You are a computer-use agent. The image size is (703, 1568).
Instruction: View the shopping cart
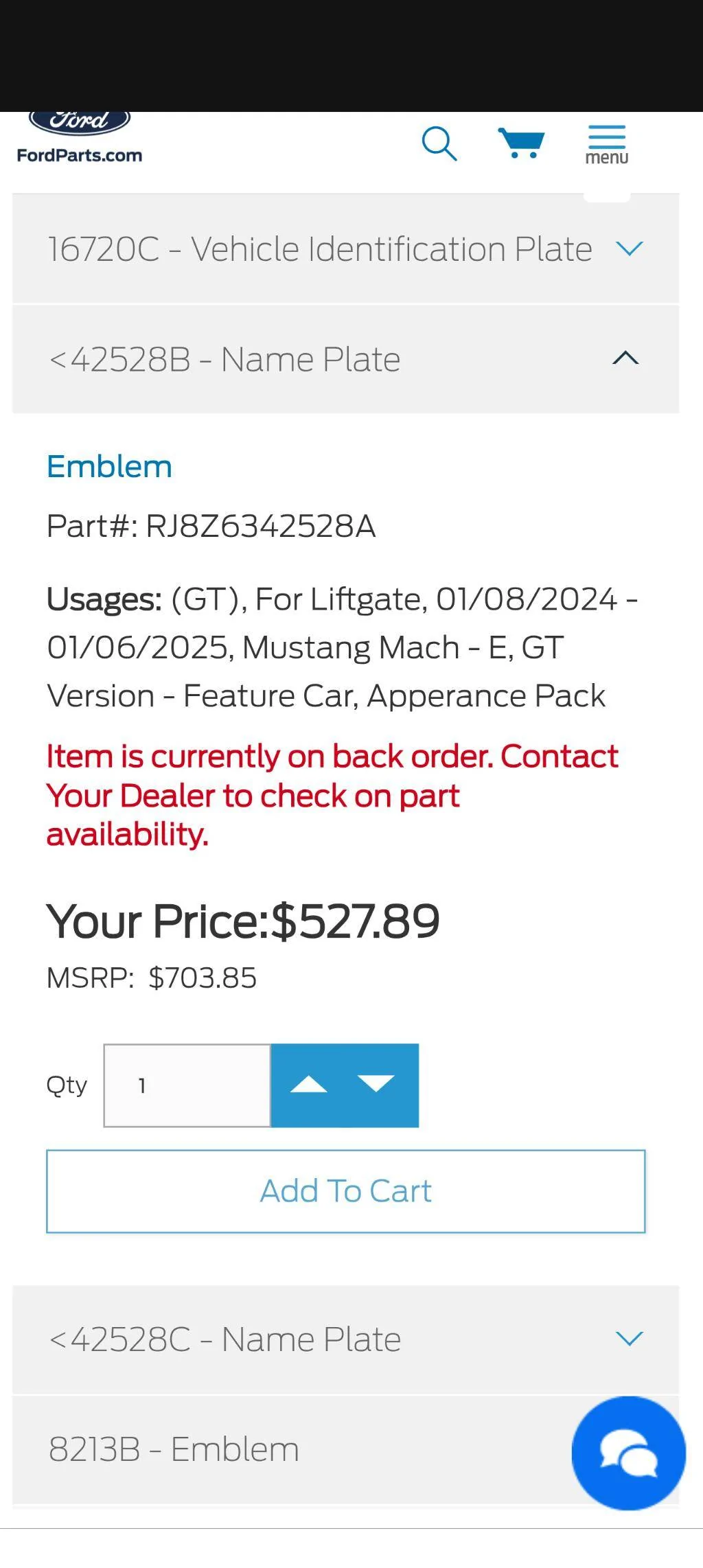tap(522, 142)
